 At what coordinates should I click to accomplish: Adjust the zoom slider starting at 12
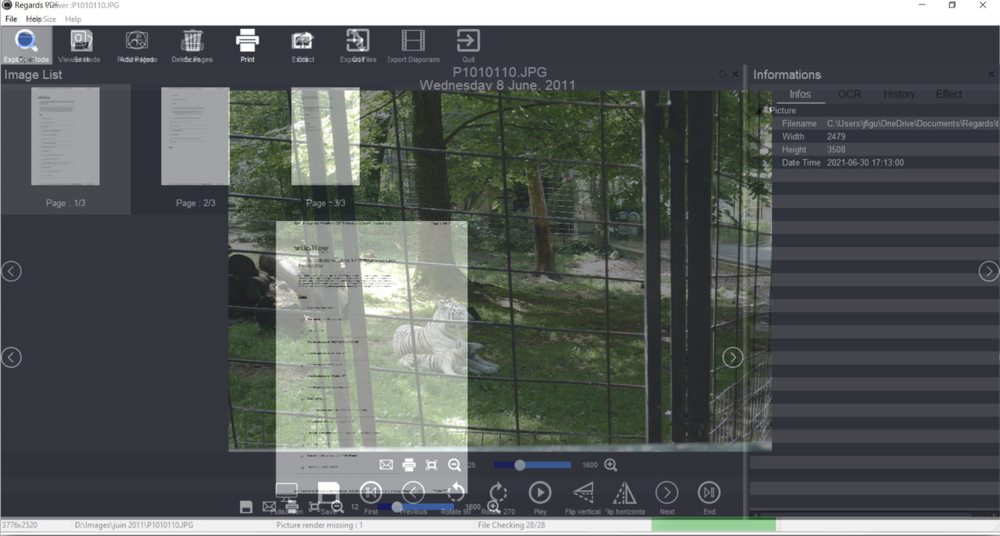415,507
